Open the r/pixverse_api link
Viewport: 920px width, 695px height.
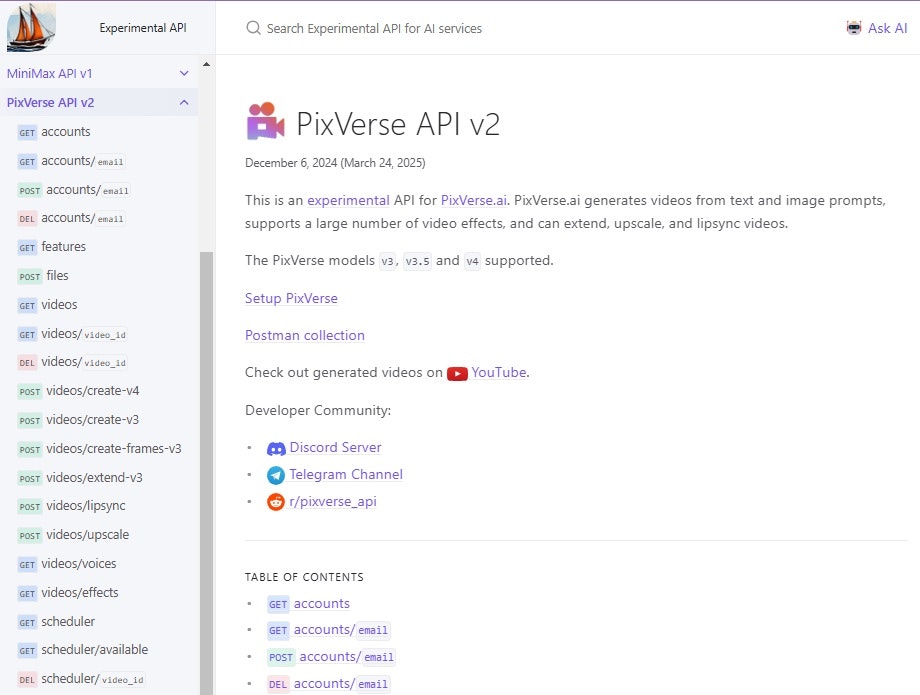[333, 502]
